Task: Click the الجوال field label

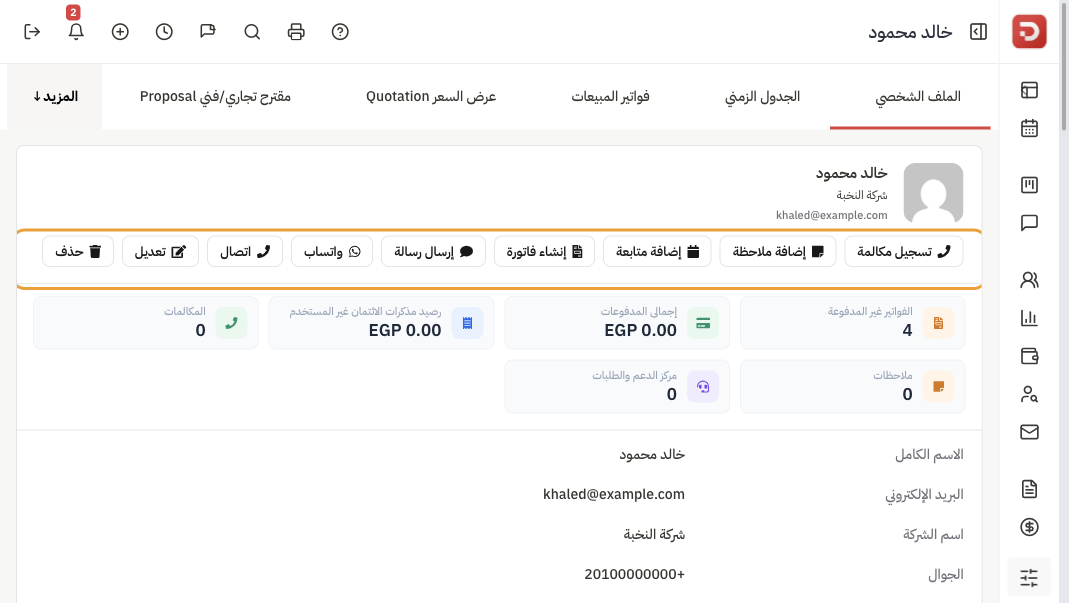Action: [x=946, y=574]
